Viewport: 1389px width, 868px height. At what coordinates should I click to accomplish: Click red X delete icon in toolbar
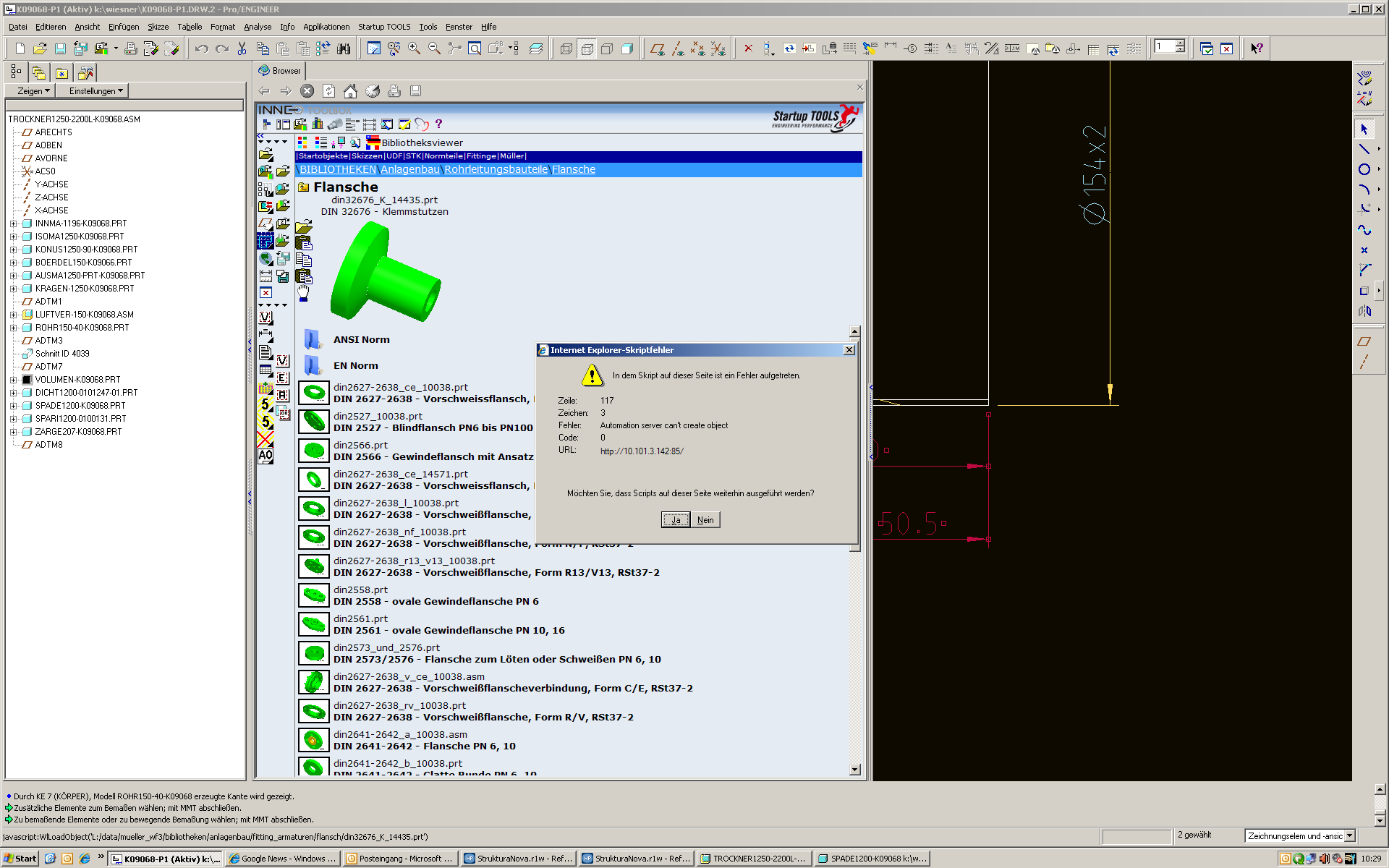[749, 48]
